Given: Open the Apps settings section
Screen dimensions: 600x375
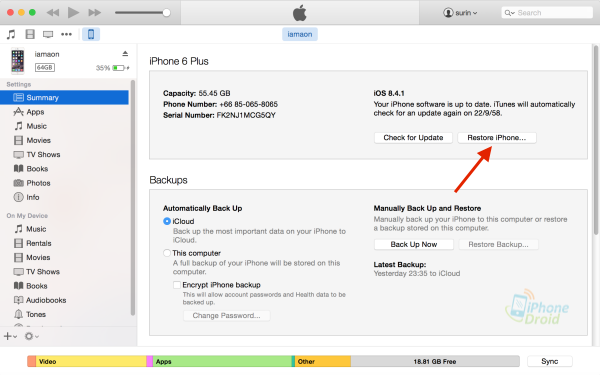Looking at the screenshot, I should pos(64,112).
